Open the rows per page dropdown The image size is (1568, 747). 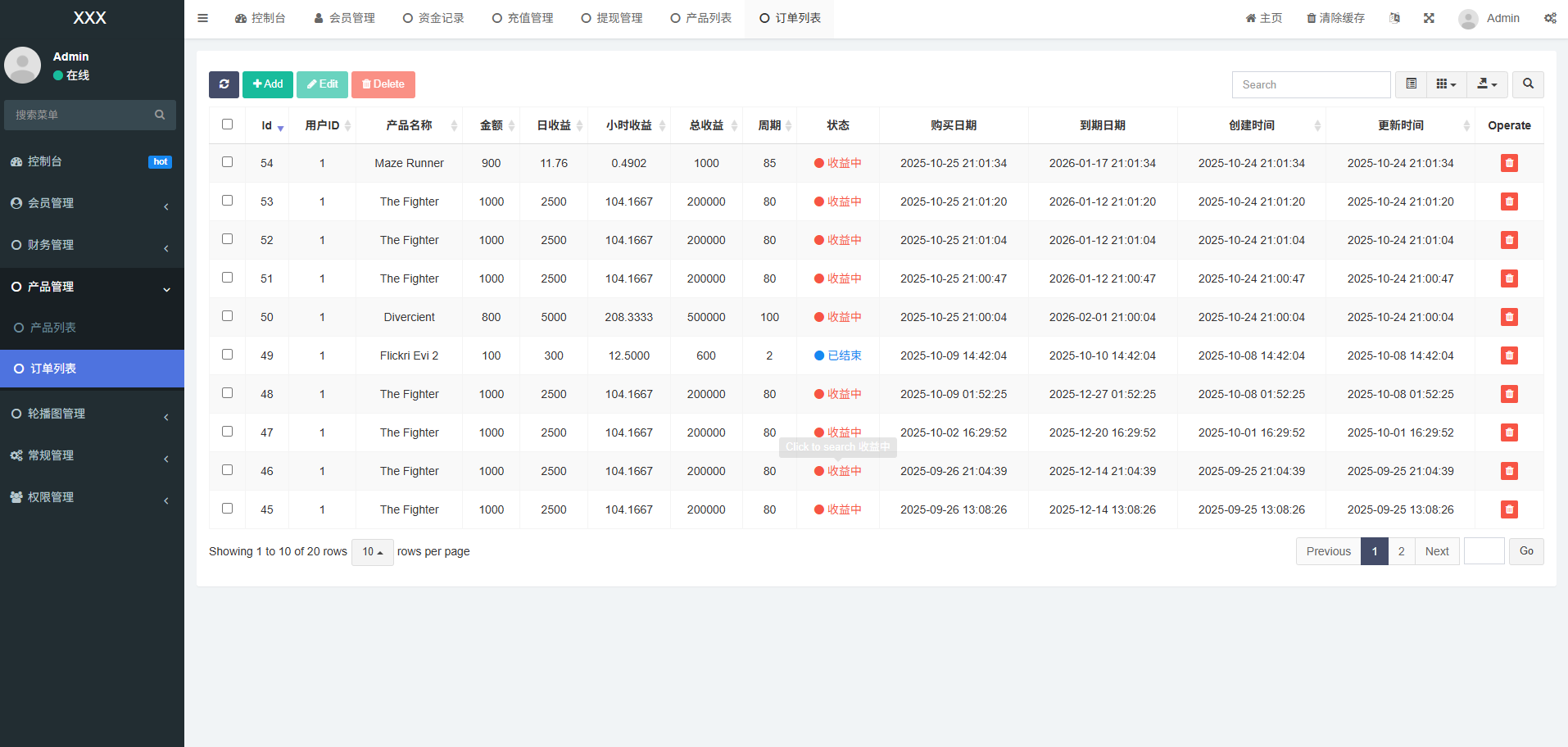[x=373, y=552]
